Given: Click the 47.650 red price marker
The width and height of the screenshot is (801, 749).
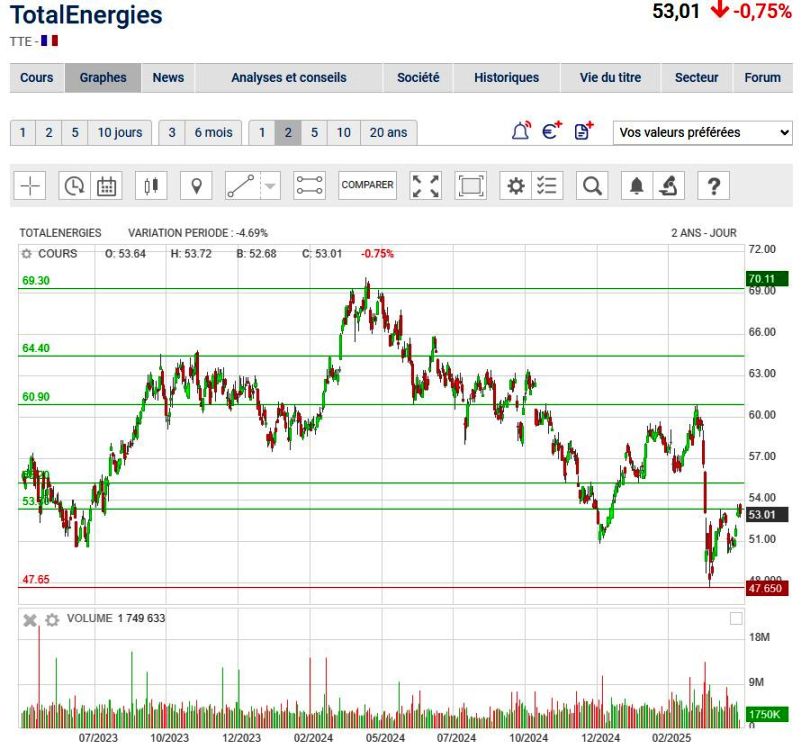Looking at the screenshot, I should pos(767,588).
